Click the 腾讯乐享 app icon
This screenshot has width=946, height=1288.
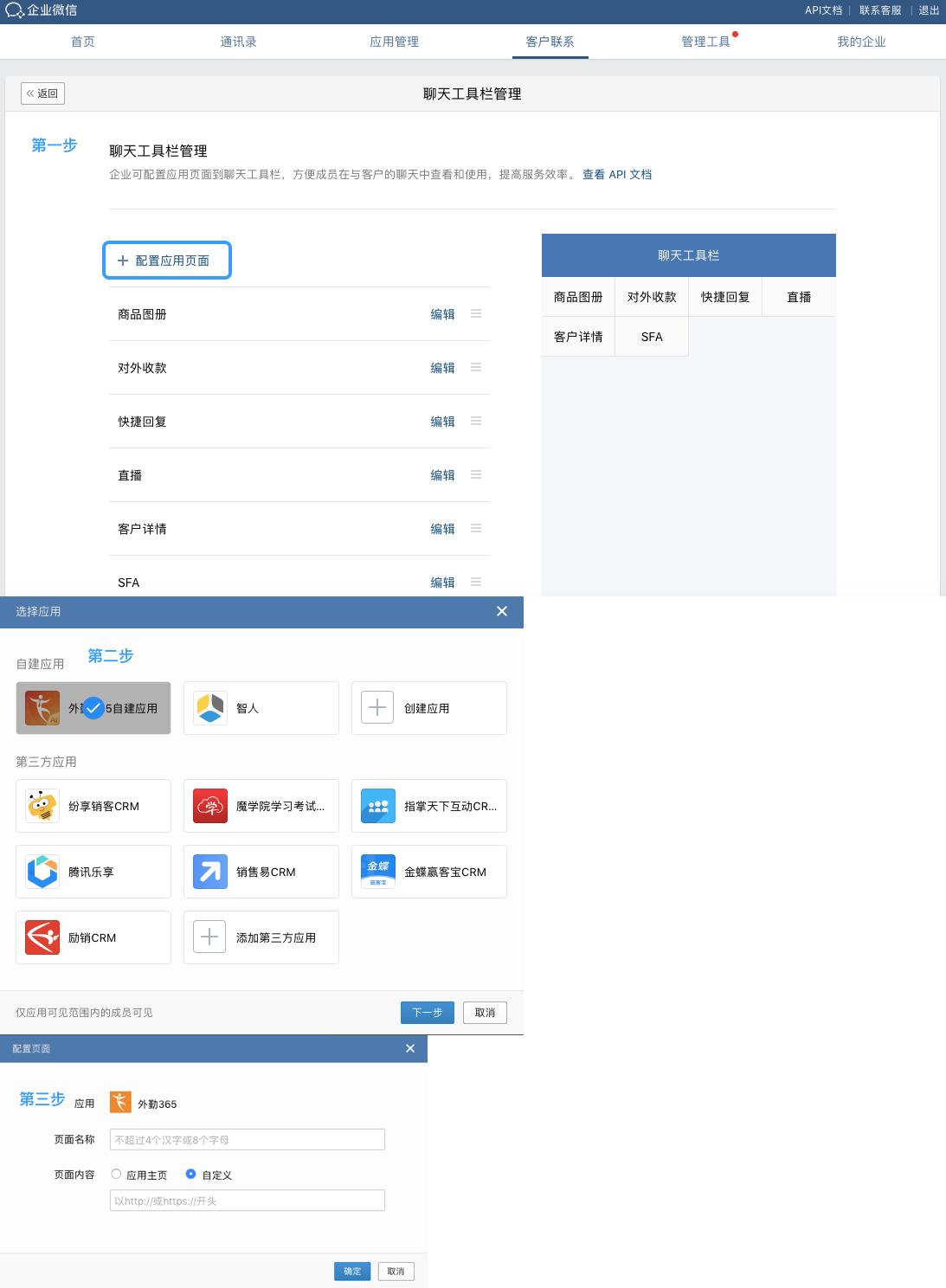tap(42, 872)
